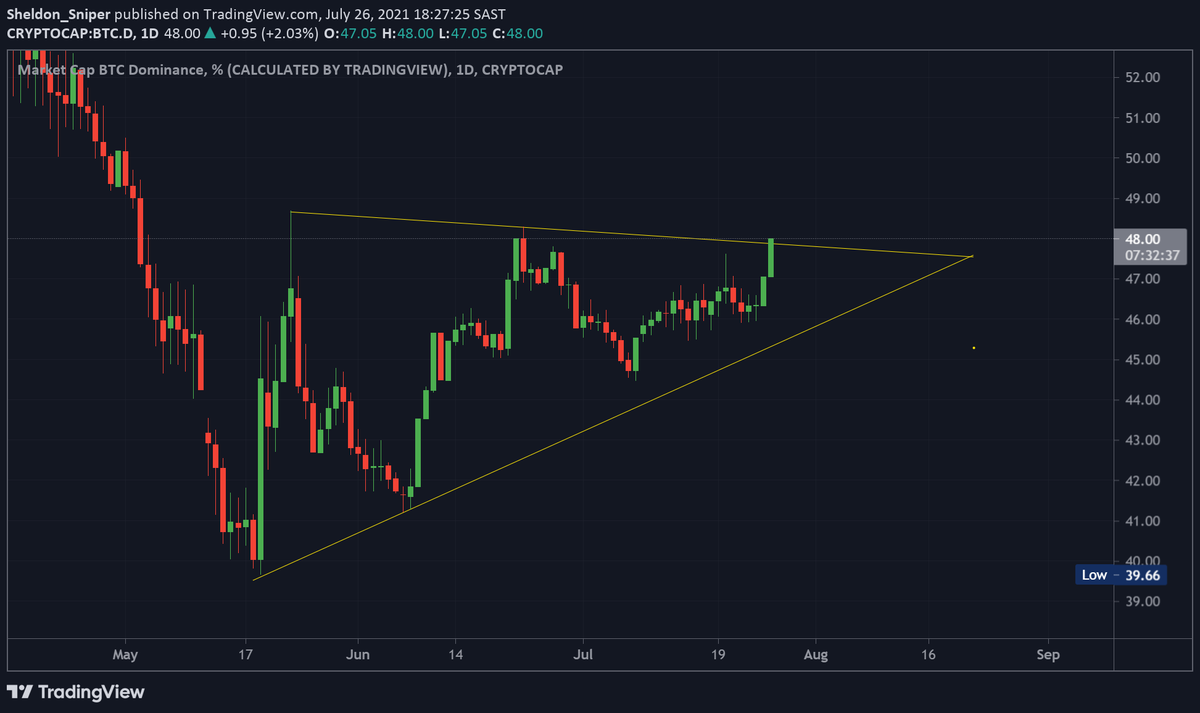Click the 45.00 price axis label

(x=1143, y=360)
